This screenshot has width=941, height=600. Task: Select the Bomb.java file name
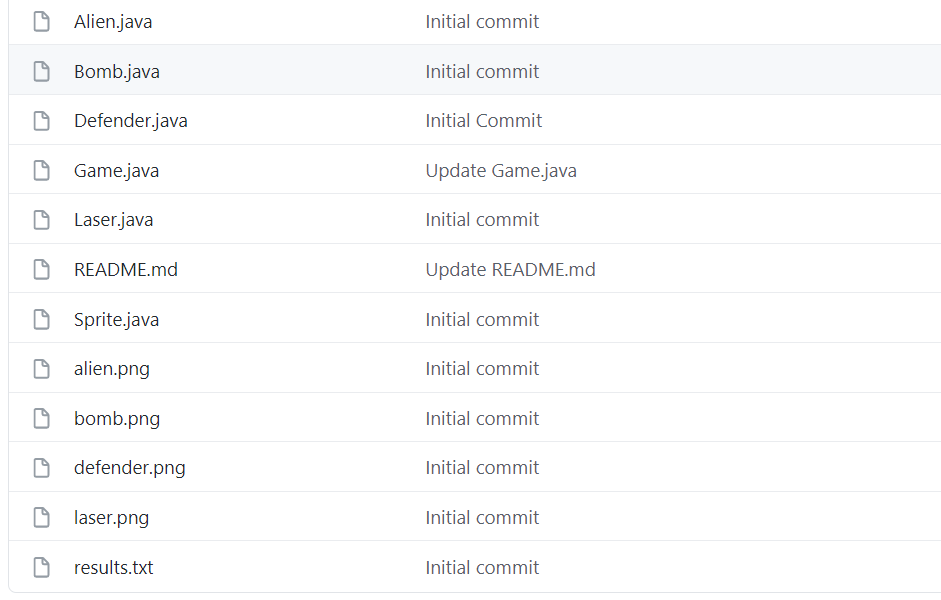117,71
